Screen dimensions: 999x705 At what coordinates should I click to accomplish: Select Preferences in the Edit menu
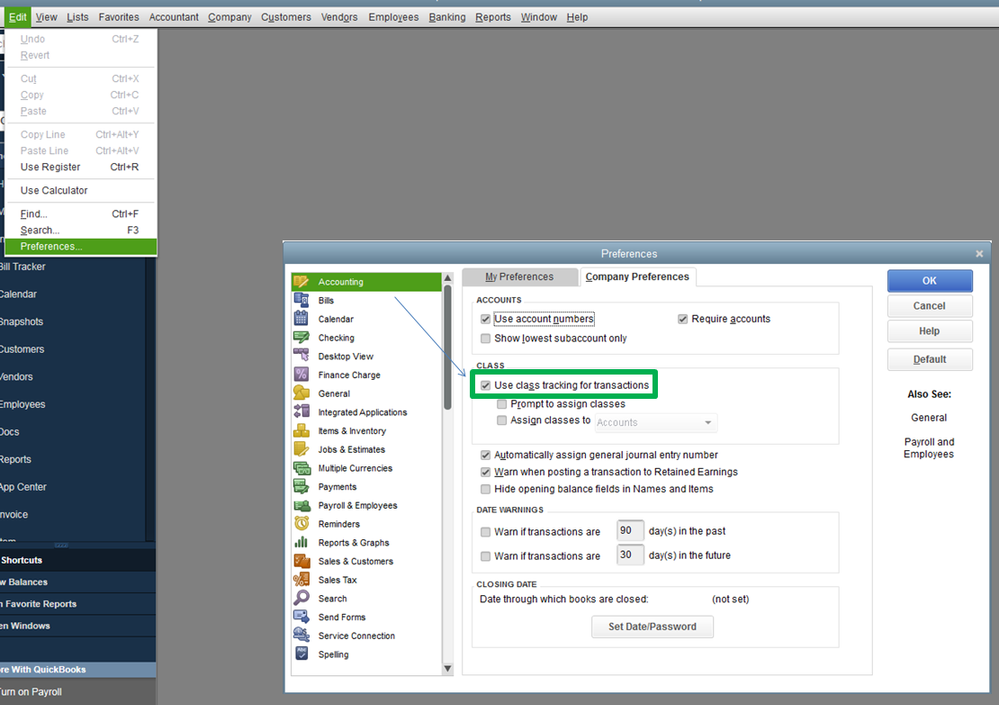click(x=80, y=246)
